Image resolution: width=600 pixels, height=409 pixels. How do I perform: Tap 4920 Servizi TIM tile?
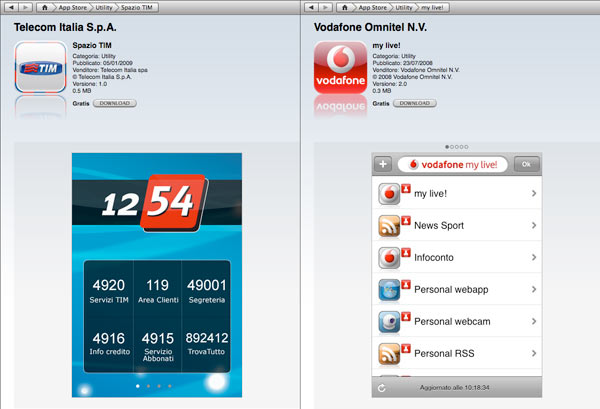[109, 291]
